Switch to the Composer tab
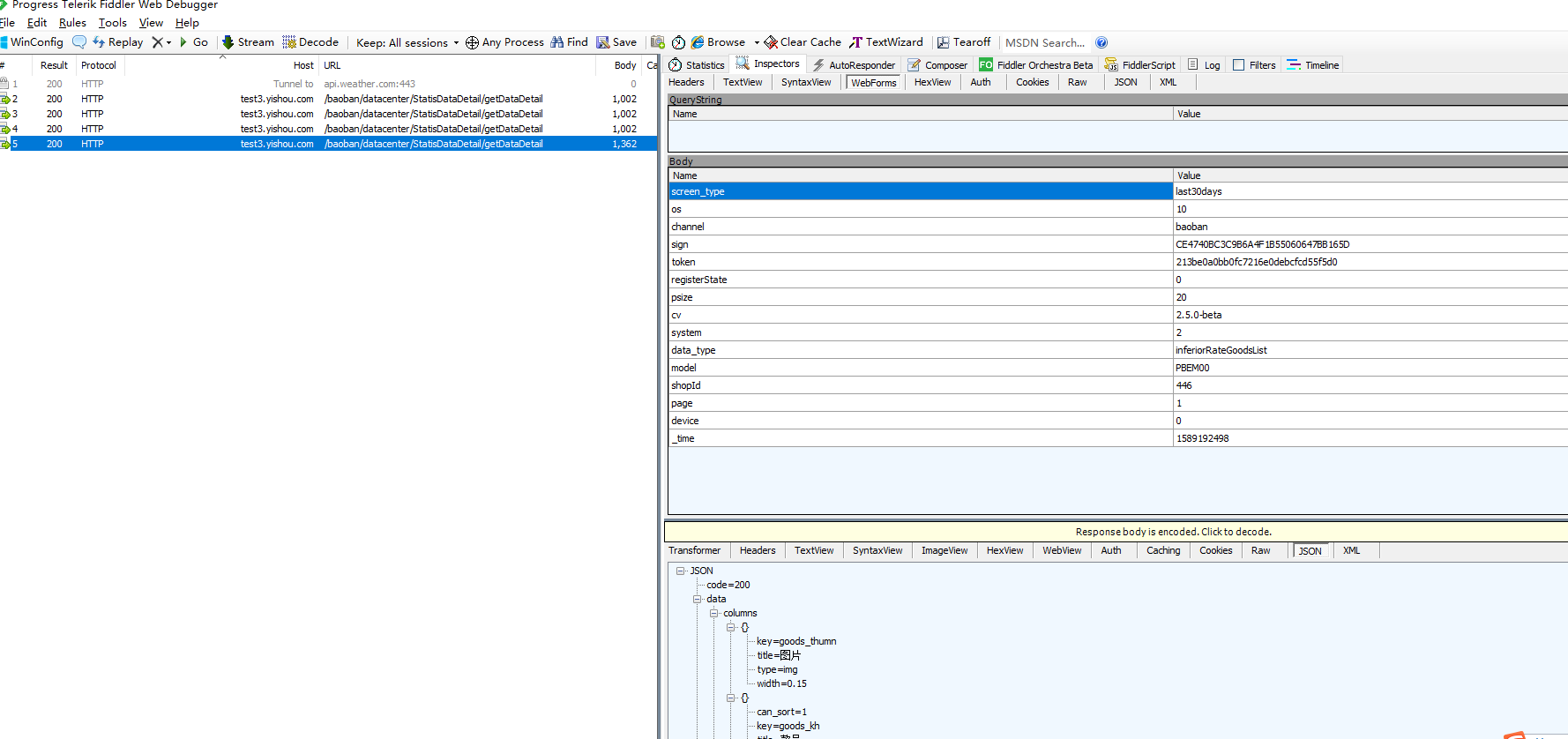 (937, 65)
